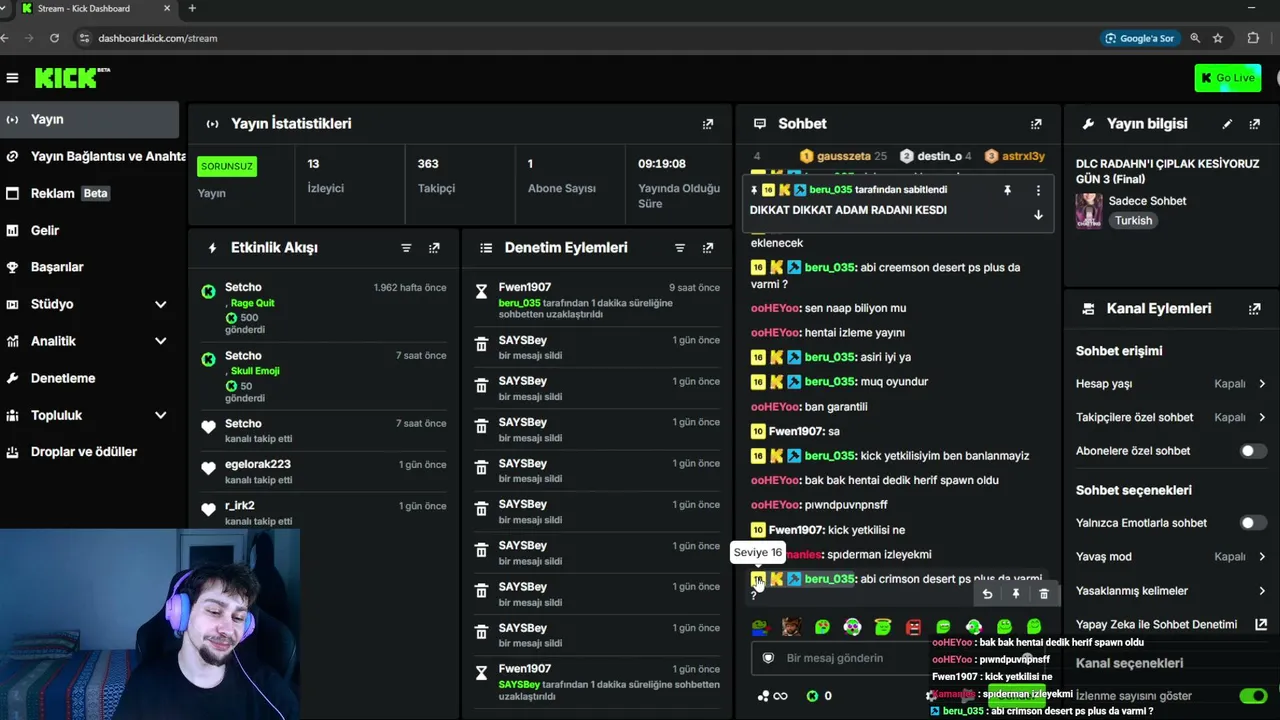Bookmark this page with the star icon
This screenshot has width=1280, height=720.
coord(1218,38)
